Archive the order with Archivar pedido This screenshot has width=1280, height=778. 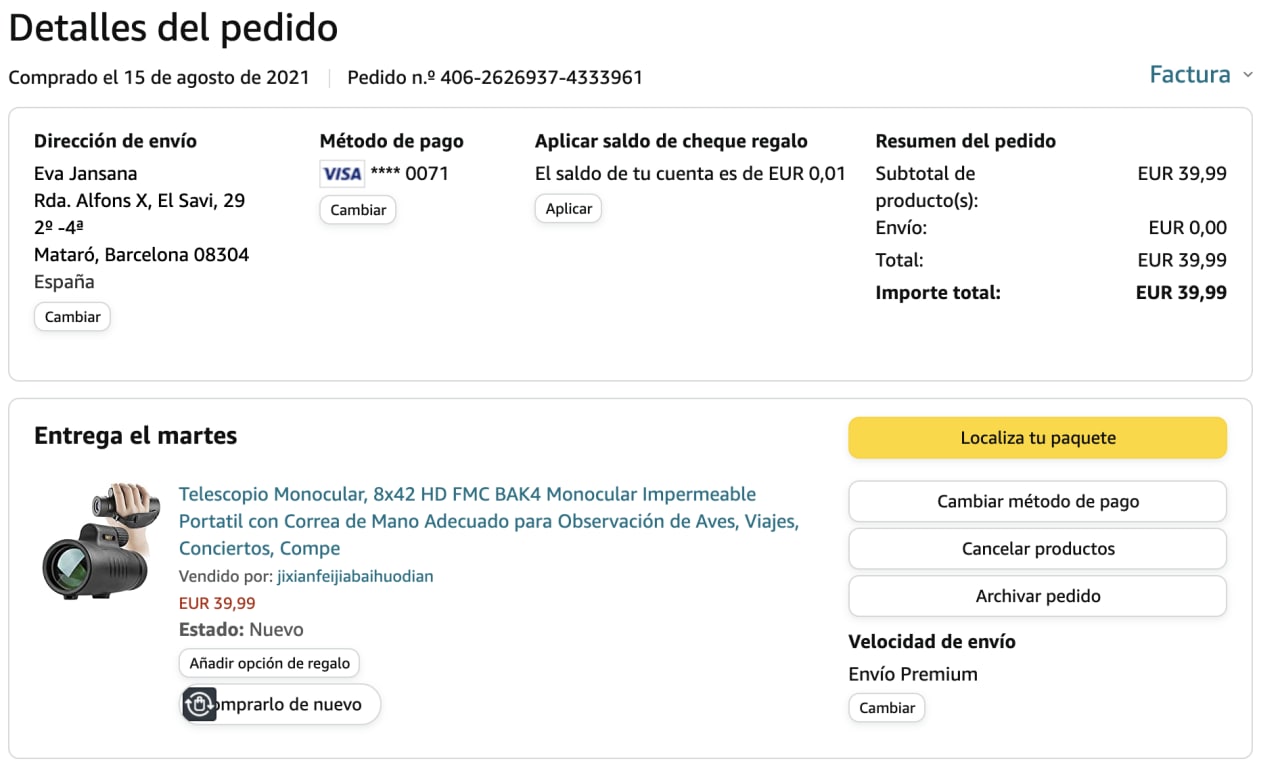tap(1037, 596)
